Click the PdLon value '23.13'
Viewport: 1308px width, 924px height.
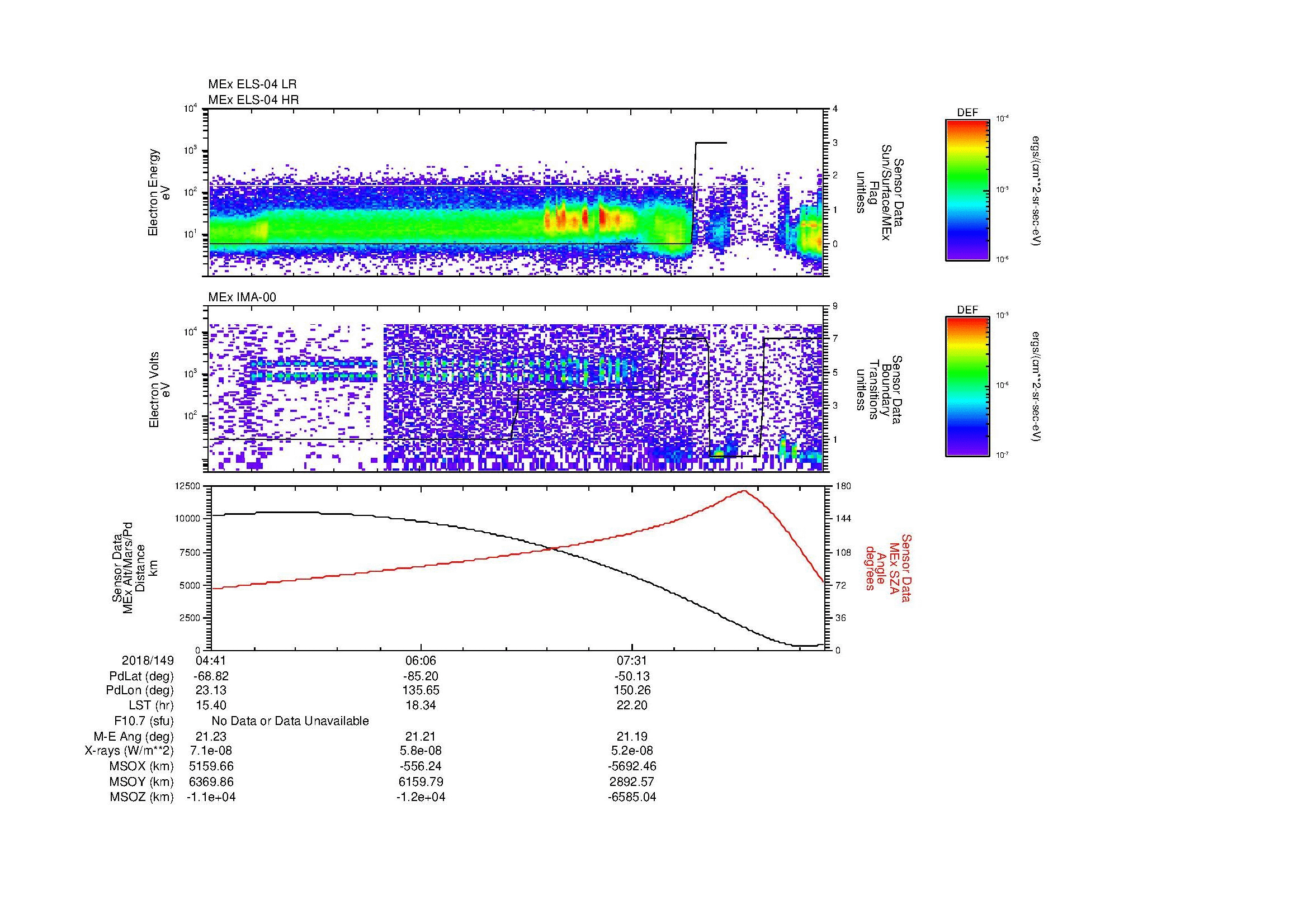[211, 690]
